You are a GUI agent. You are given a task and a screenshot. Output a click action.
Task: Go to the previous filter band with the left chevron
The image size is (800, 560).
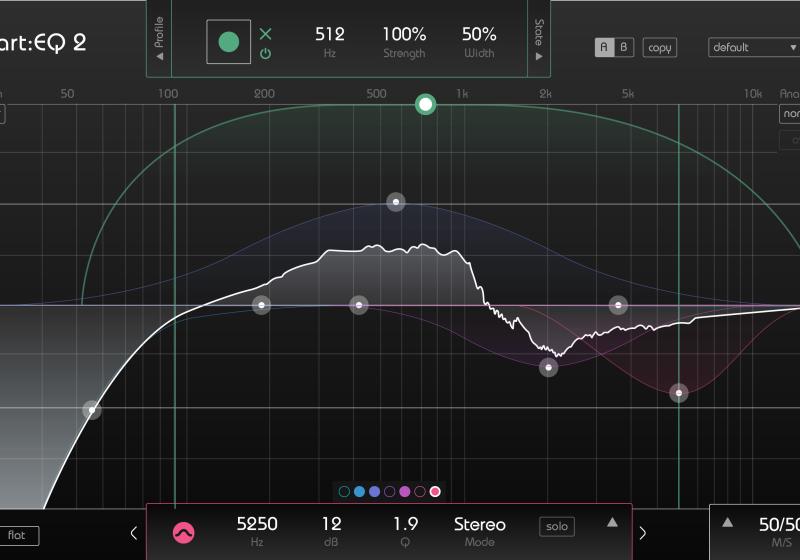tap(134, 533)
